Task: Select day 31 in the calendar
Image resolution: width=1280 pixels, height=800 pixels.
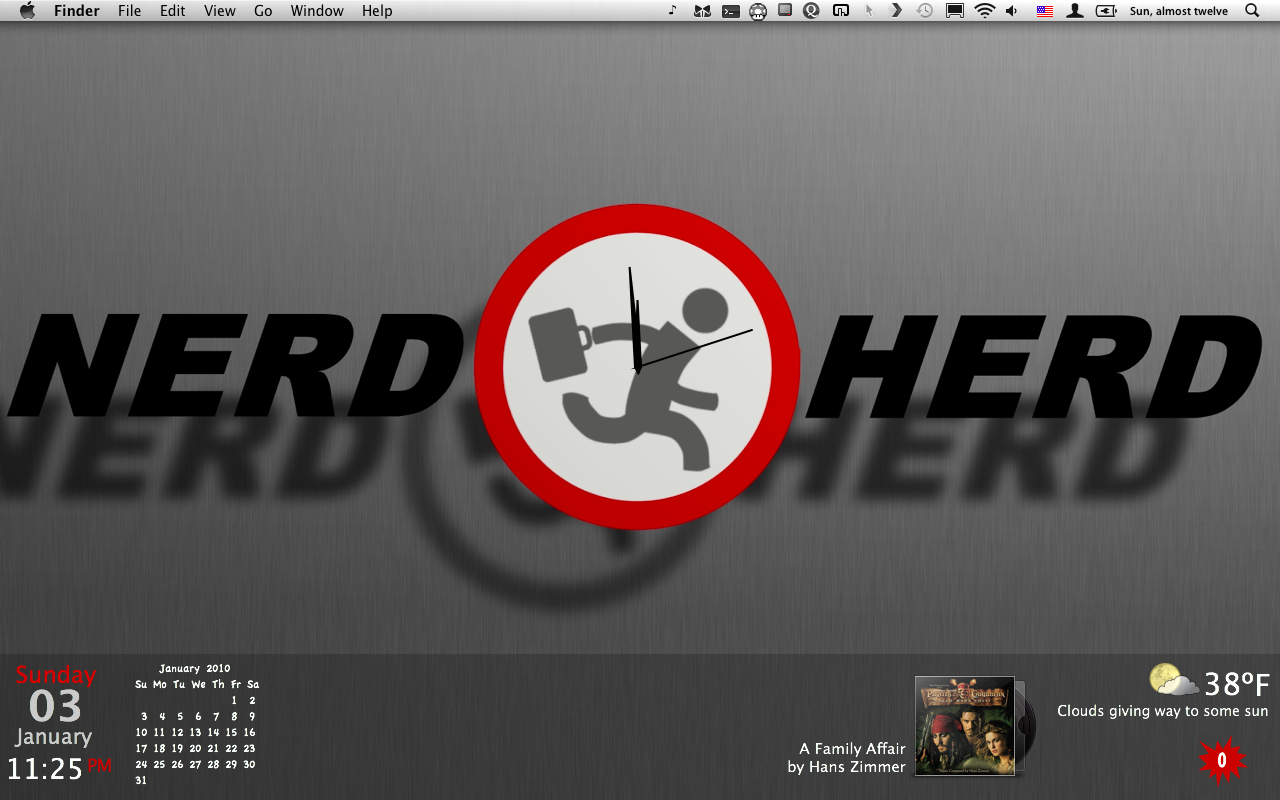Action: [141, 780]
